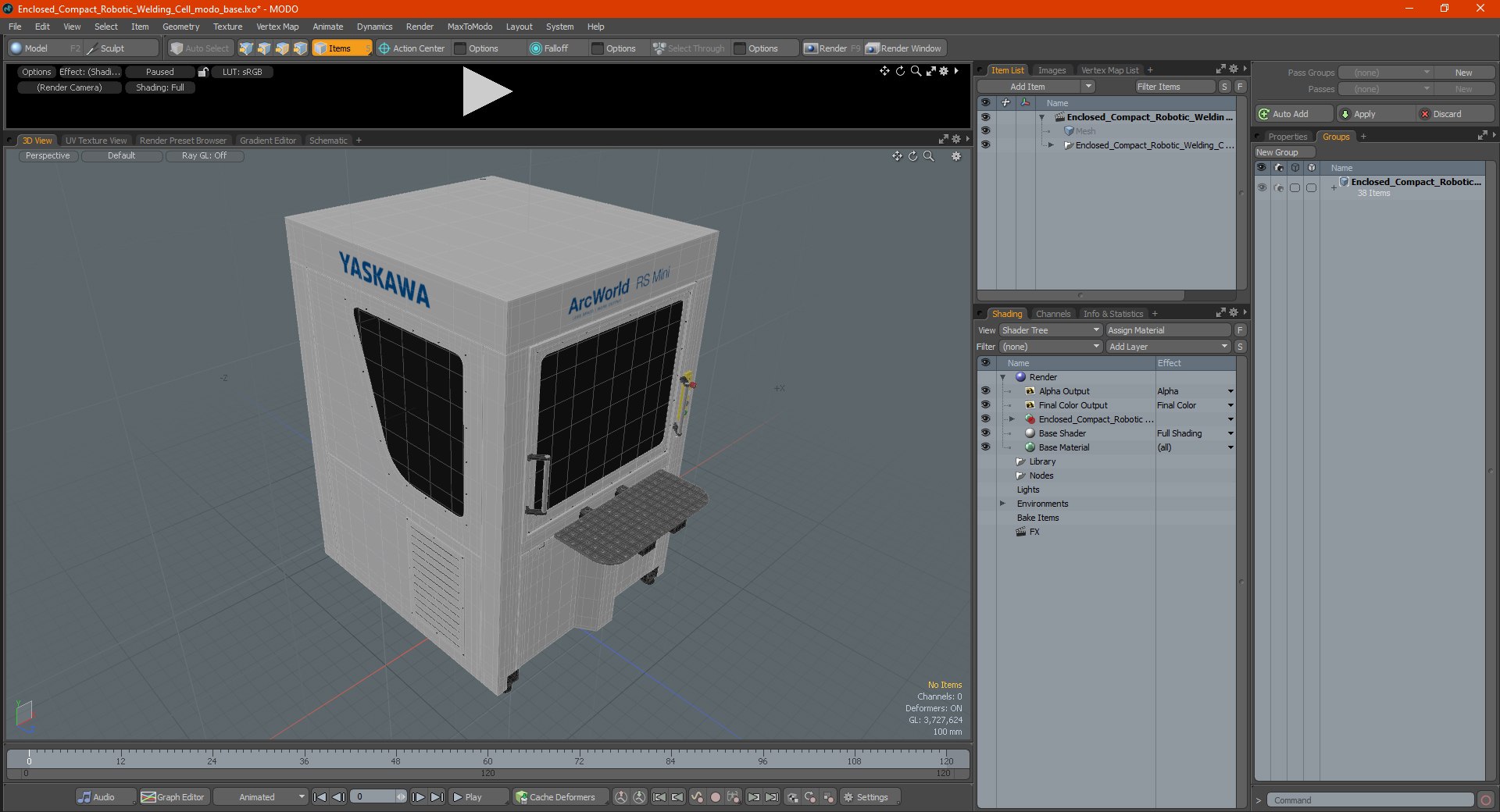This screenshot has width=1500, height=812.
Task: Click the rotate view icon in the 3D viewport
Action: [x=912, y=156]
